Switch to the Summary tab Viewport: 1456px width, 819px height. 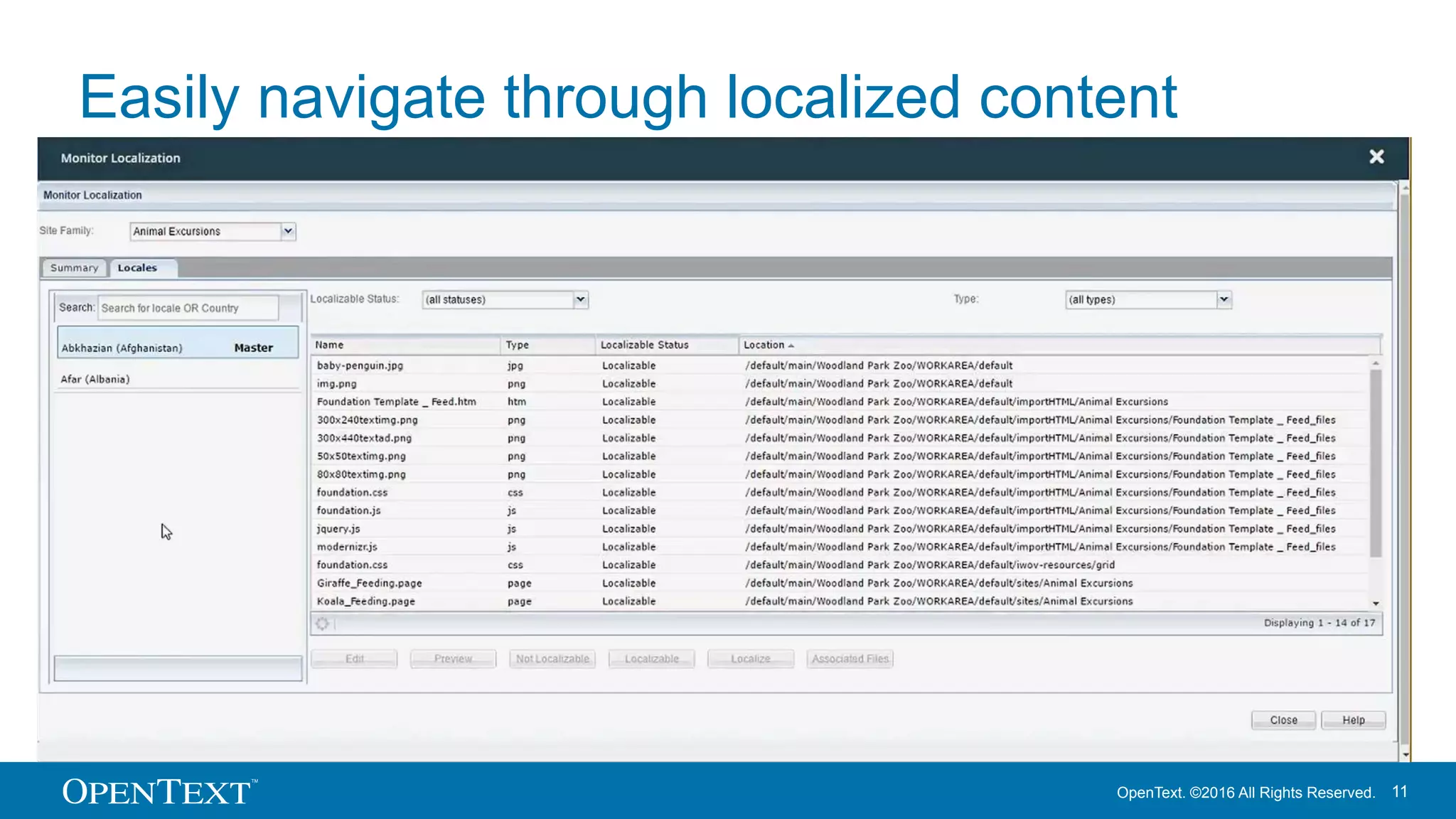click(74, 268)
